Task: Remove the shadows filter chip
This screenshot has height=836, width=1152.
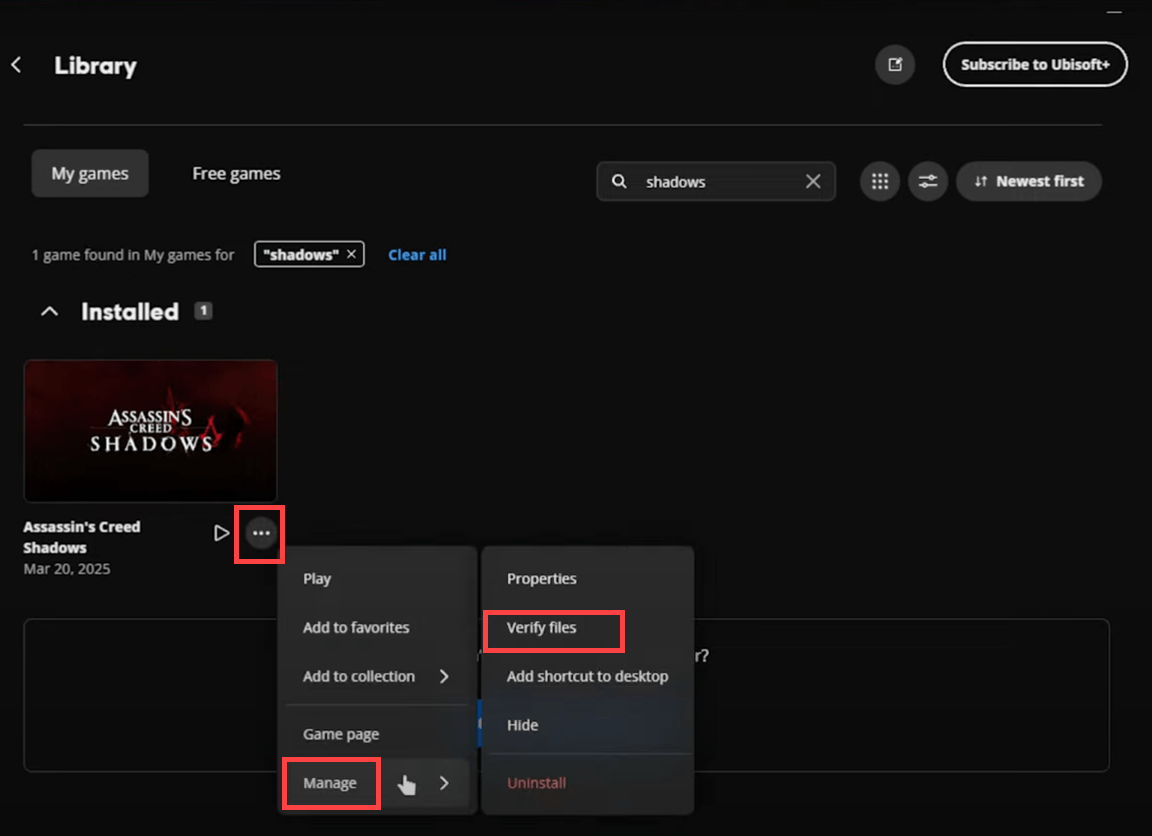Action: pos(351,254)
